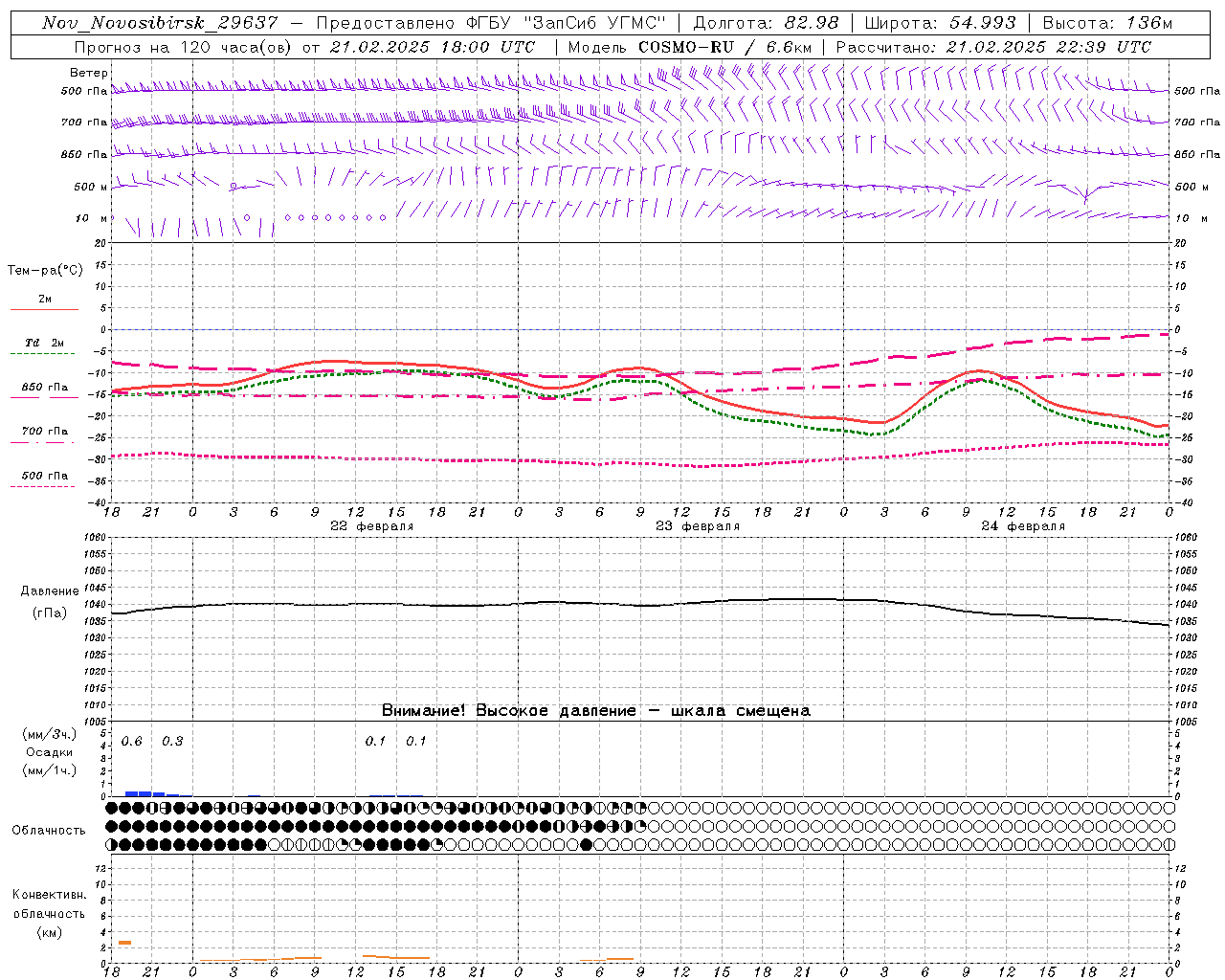Click the (мм/3ч.) precipitation unit label
This screenshot has height=980, width=1225.
pyautogui.click(x=50, y=734)
